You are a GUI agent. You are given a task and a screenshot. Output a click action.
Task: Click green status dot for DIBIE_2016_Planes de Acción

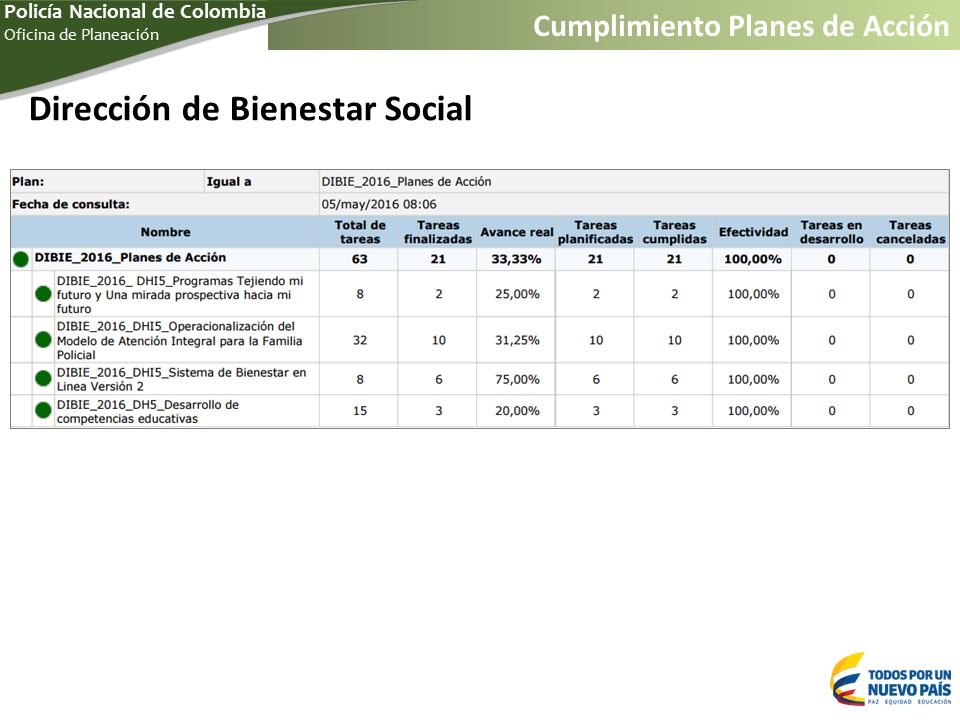21,259
